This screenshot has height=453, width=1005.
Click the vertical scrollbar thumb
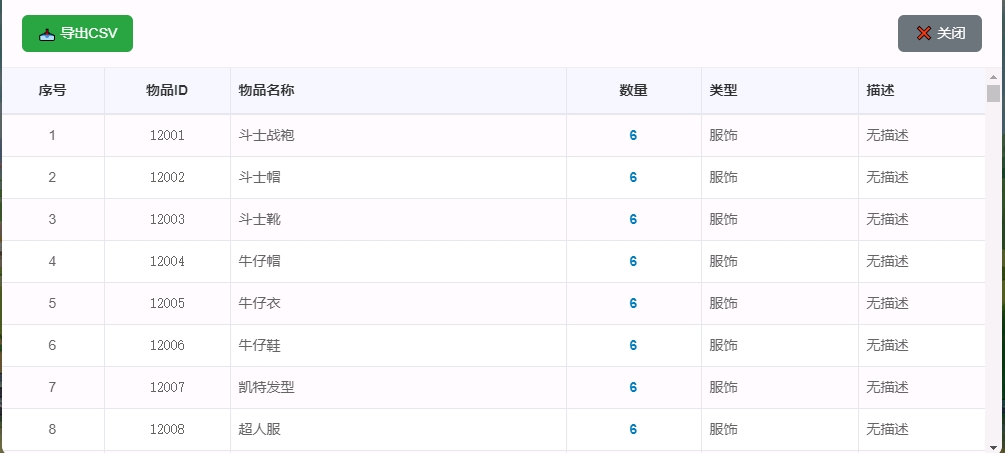(993, 94)
